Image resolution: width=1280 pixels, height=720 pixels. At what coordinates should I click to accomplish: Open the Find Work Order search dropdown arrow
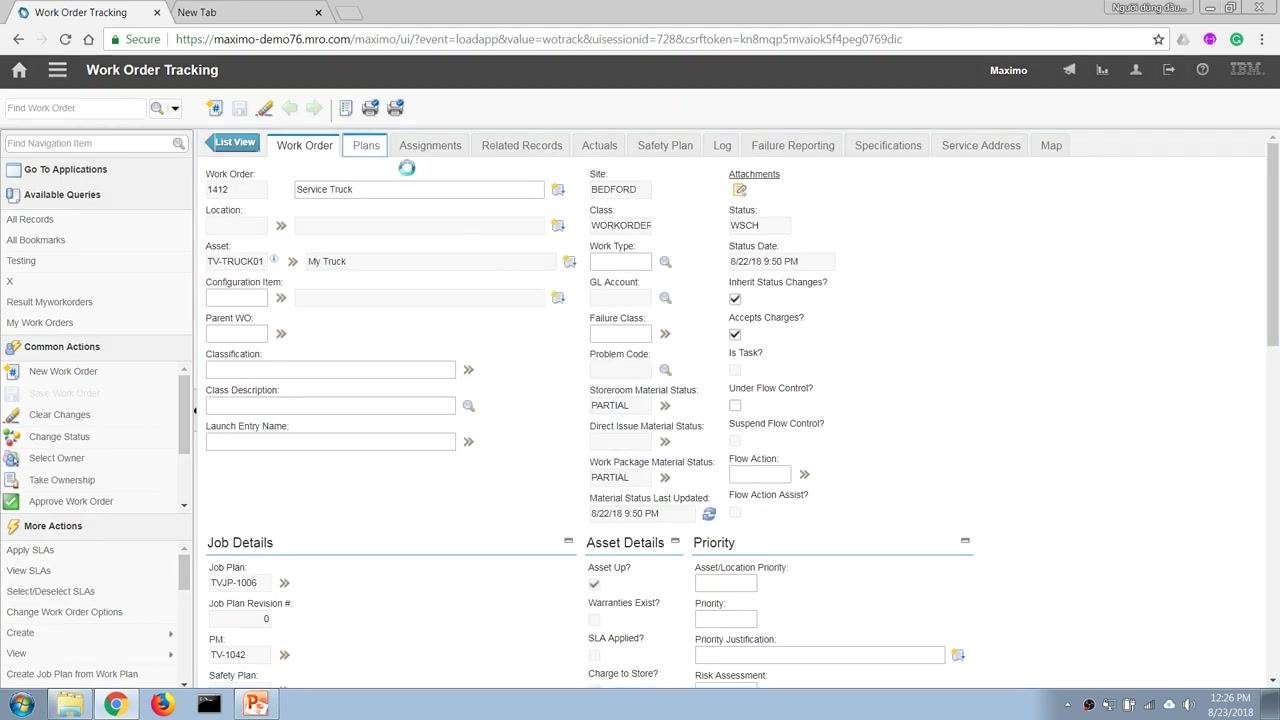tap(175, 108)
